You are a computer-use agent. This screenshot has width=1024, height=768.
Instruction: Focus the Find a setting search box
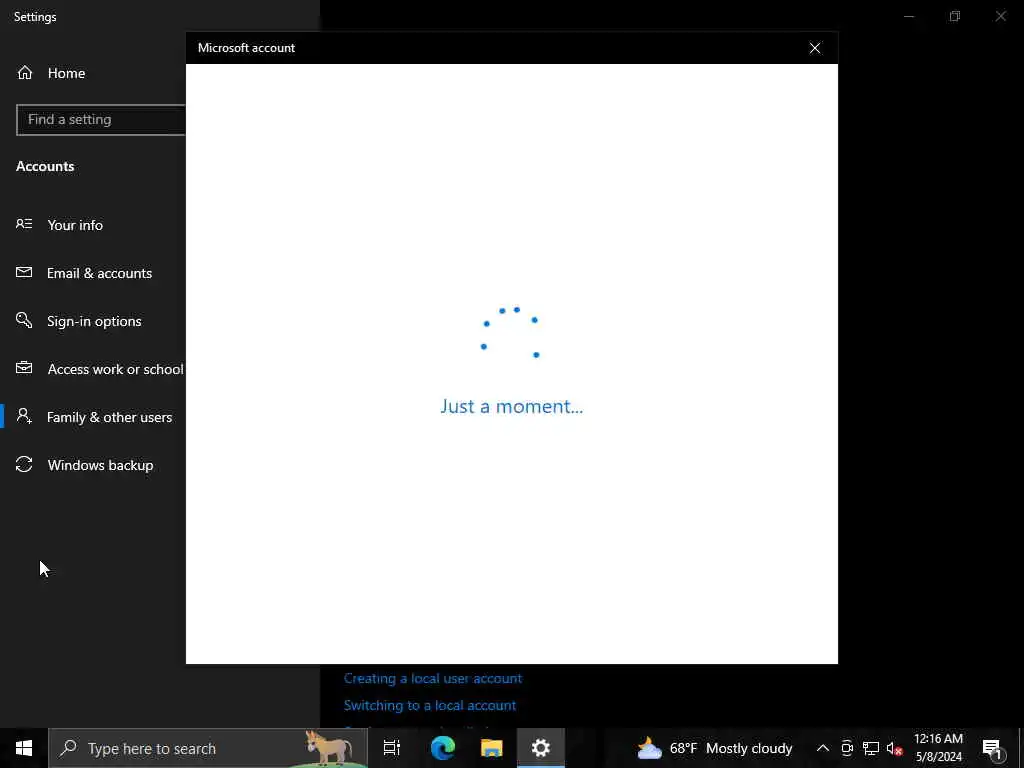[101, 120]
